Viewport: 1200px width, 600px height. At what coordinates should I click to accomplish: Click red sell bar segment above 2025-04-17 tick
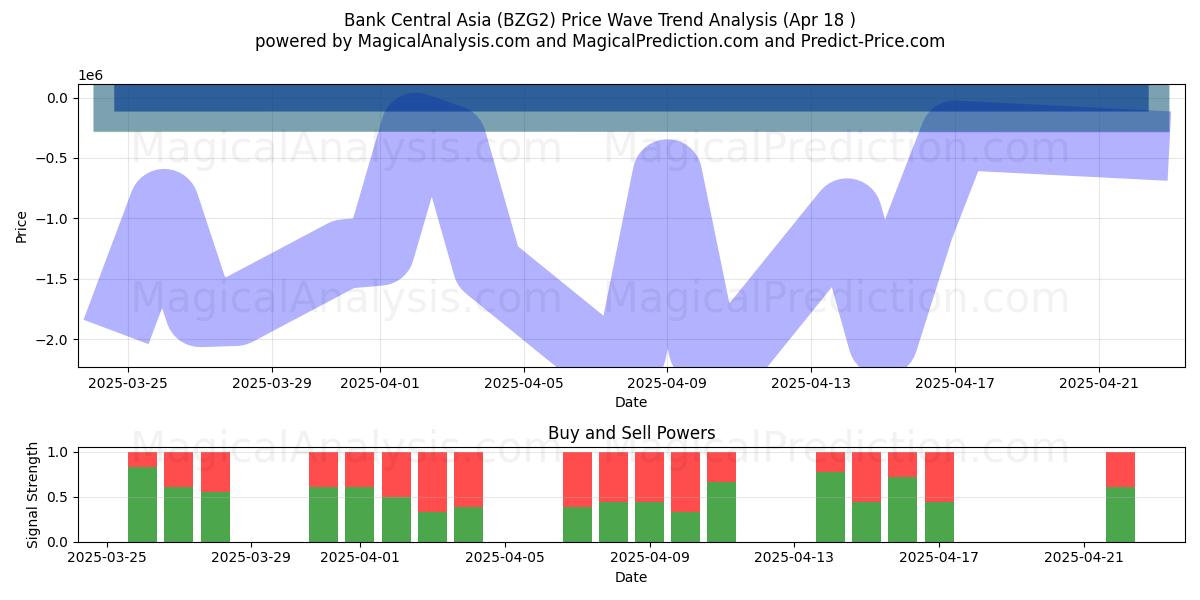[939, 477]
